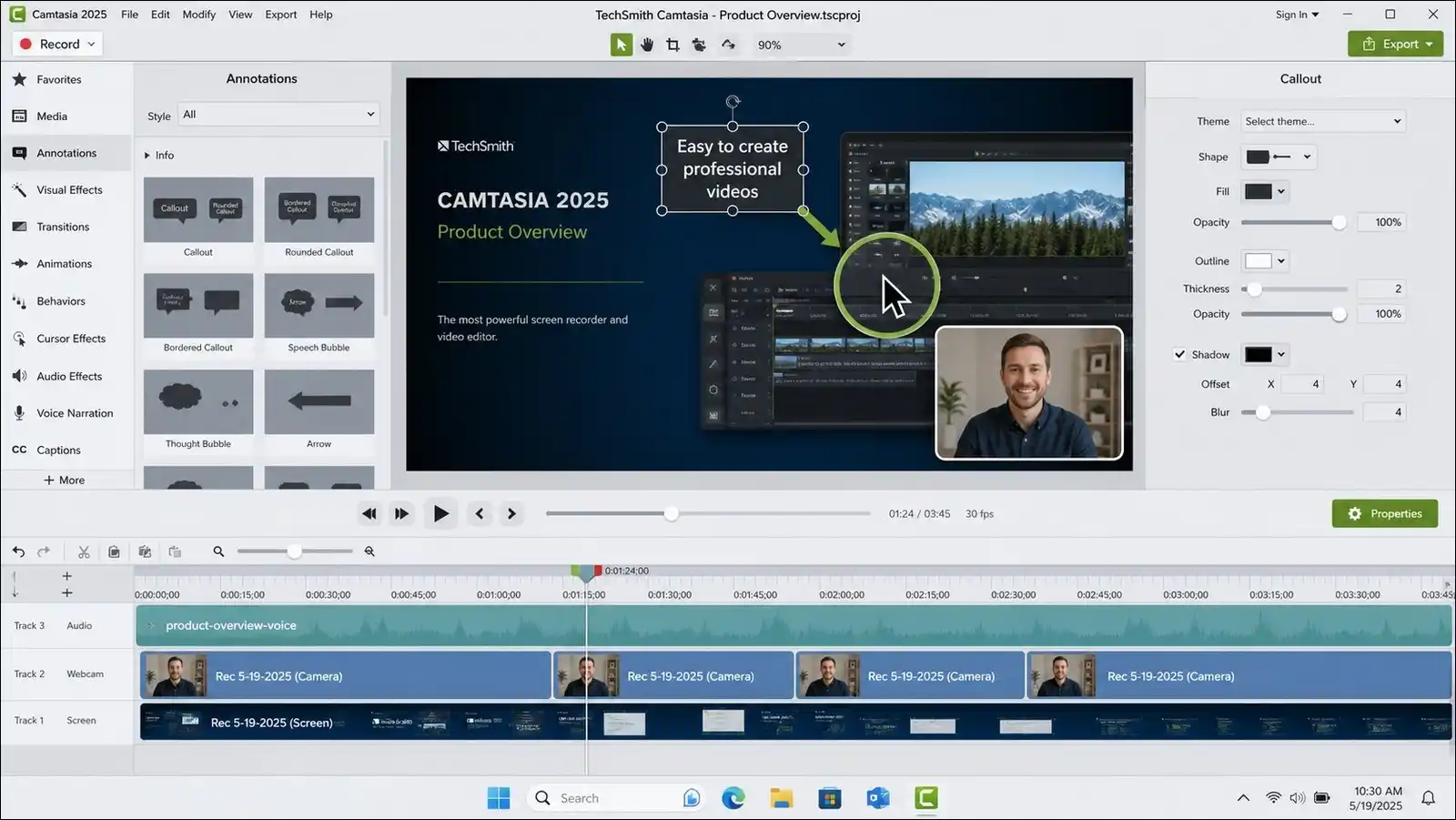Open the Edit menu
1456x820 pixels.
click(160, 15)
